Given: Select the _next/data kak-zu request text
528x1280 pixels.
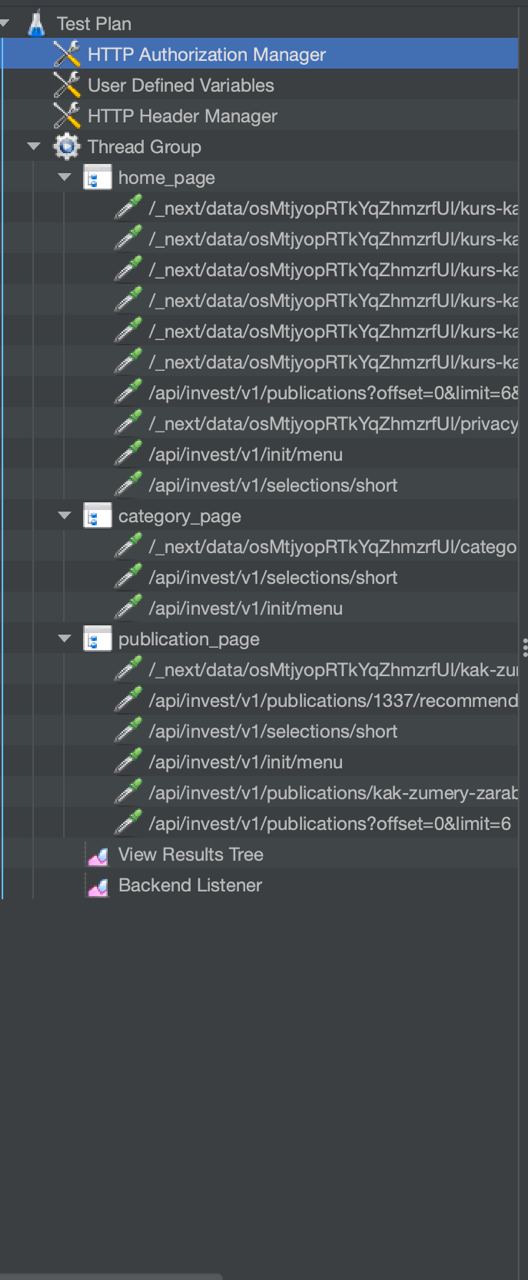Looking at the screenshot, I should pyautogui.click(x=333, y=670).
